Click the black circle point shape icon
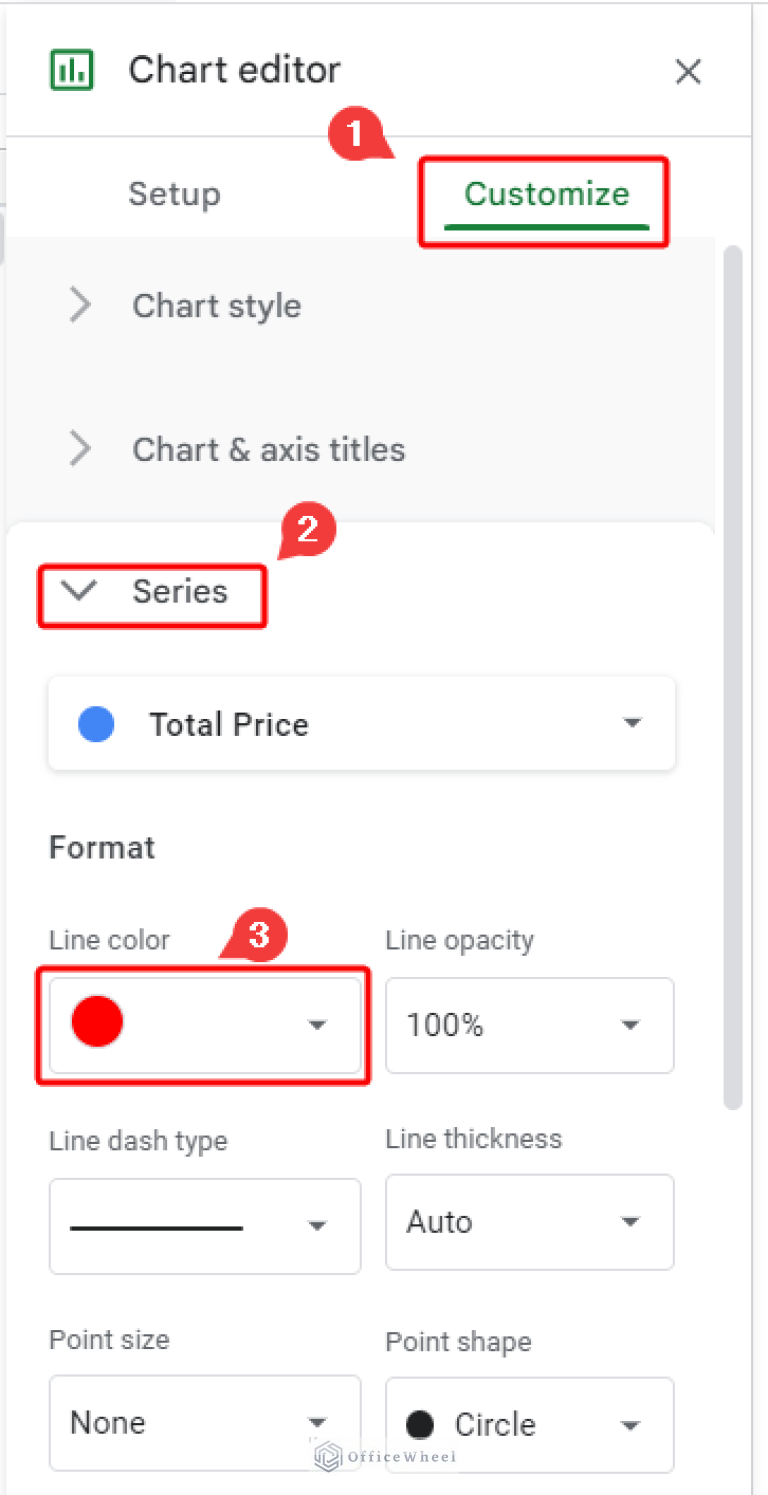 tap(420, 1424)
